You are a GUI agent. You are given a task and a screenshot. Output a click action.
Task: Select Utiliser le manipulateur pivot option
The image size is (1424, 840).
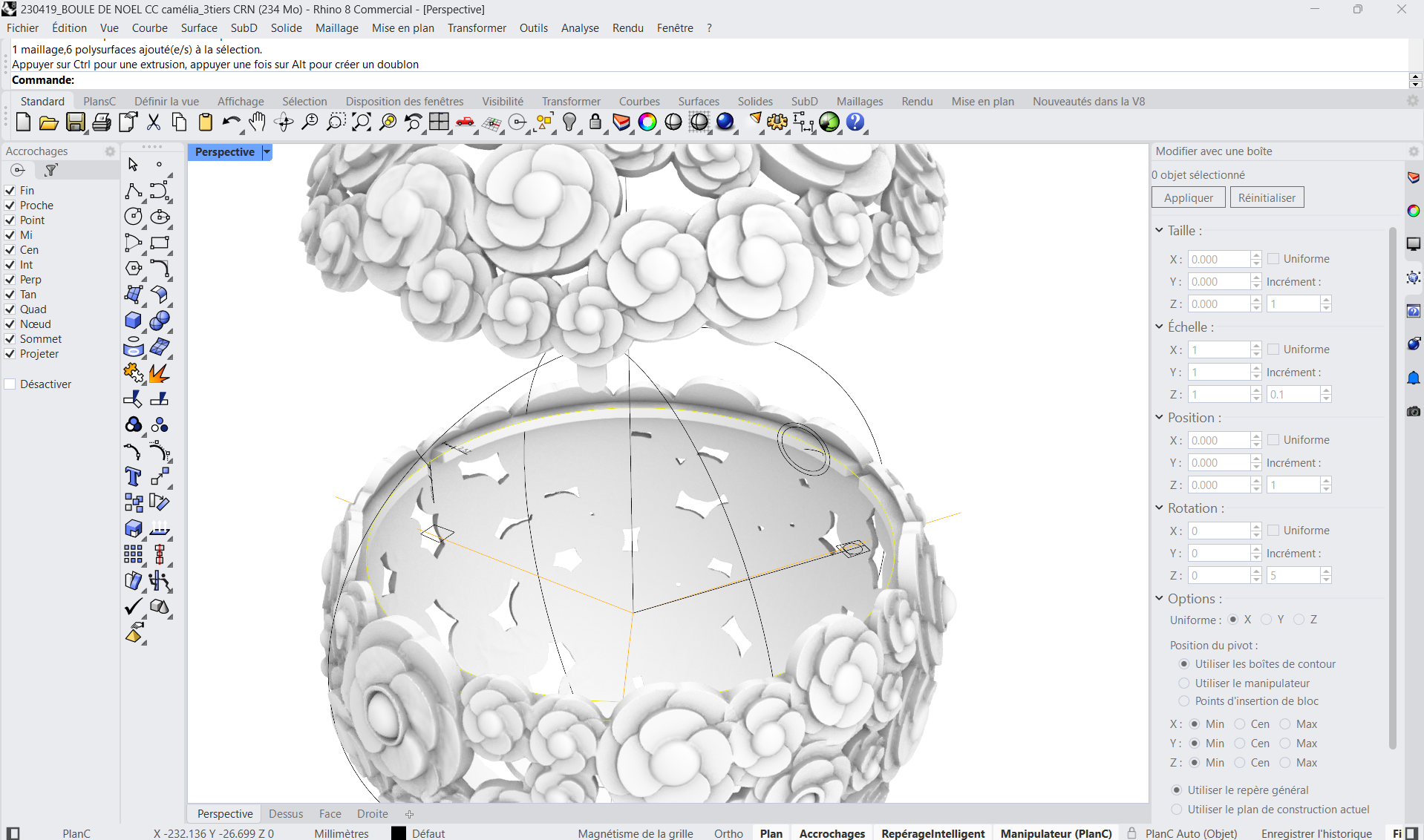(x=1184, y=683)
